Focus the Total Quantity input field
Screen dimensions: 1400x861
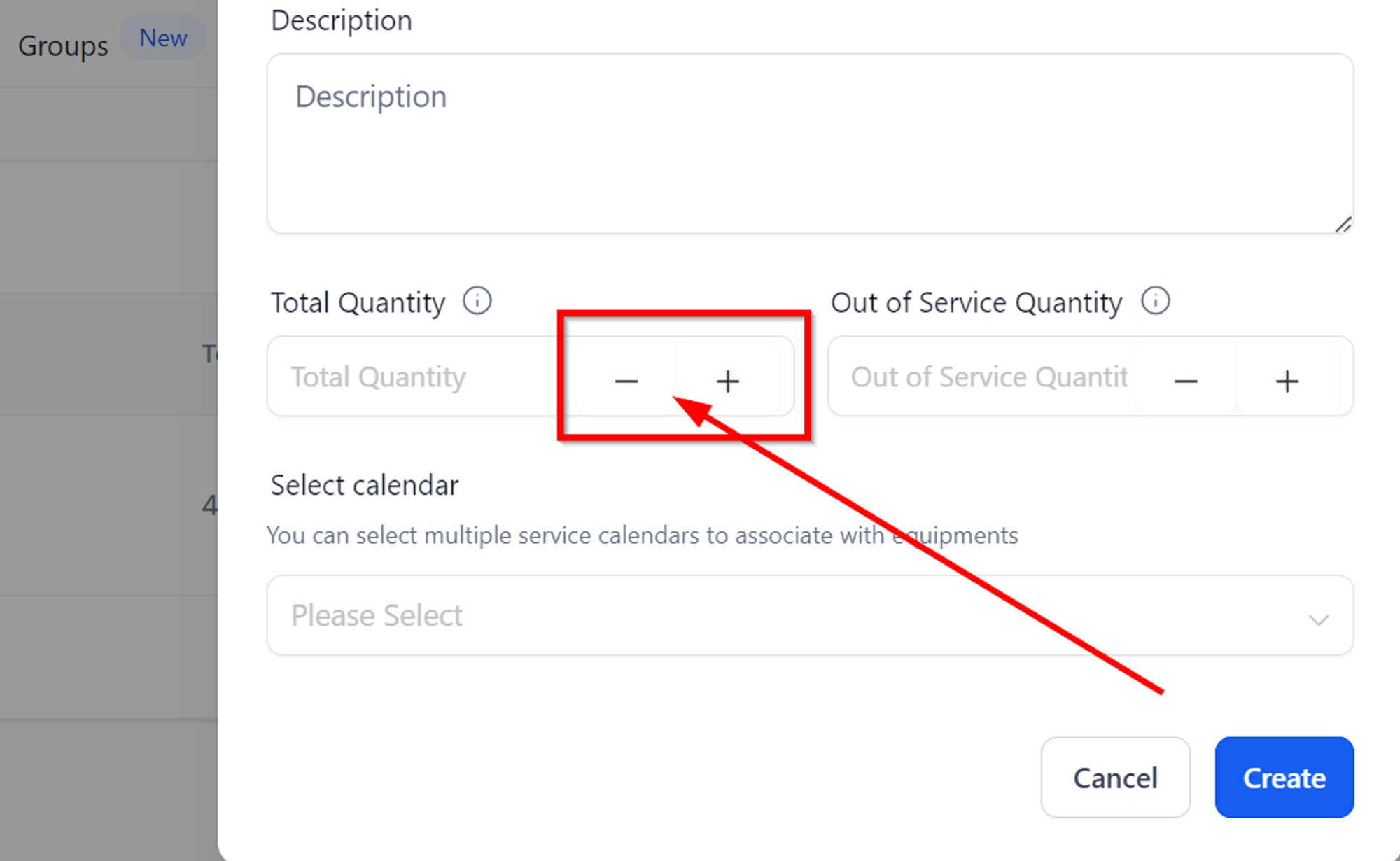pyautogui.click(x=420, y=377)
